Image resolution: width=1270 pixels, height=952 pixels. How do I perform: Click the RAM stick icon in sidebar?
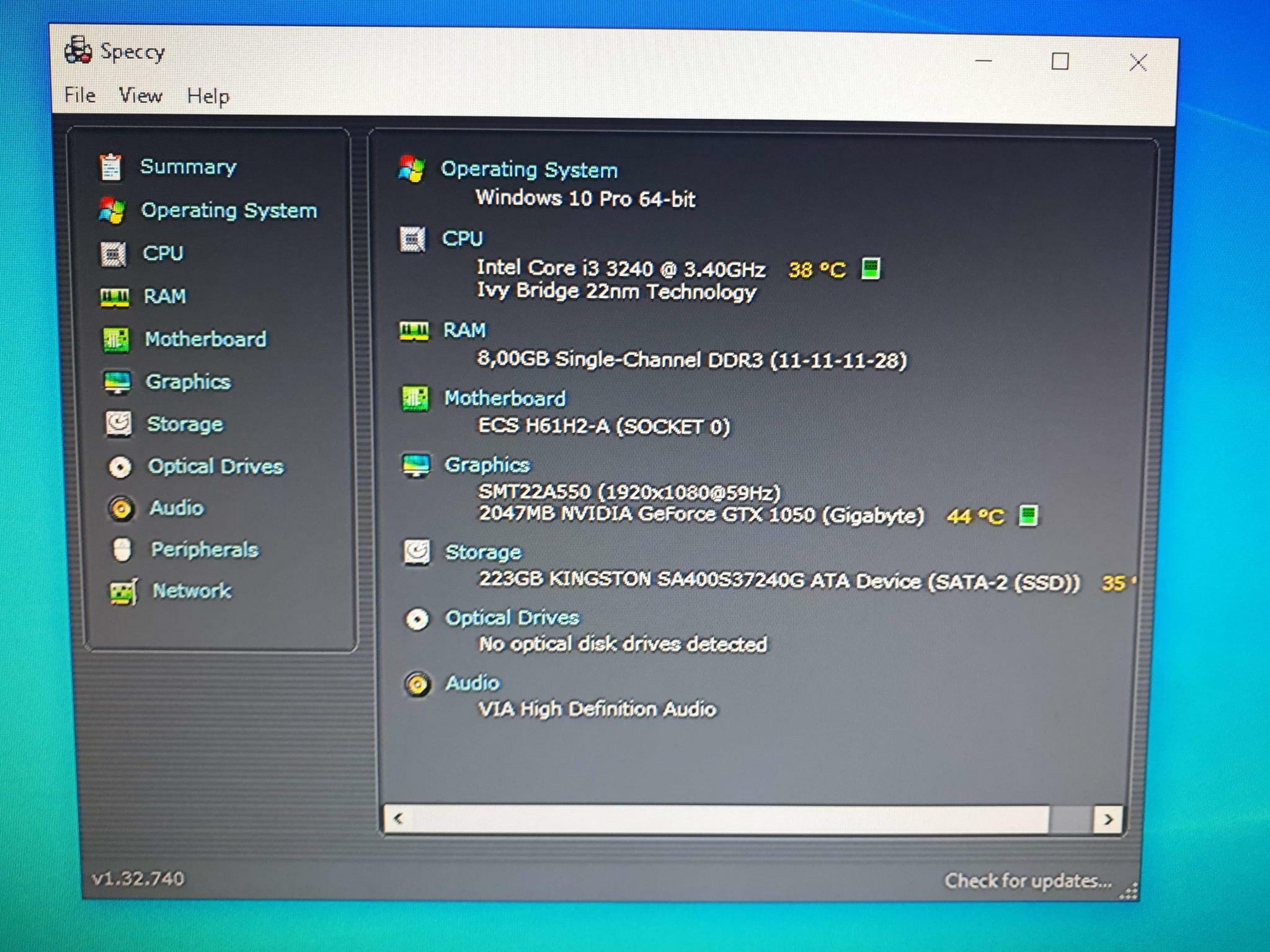(115, 297)
